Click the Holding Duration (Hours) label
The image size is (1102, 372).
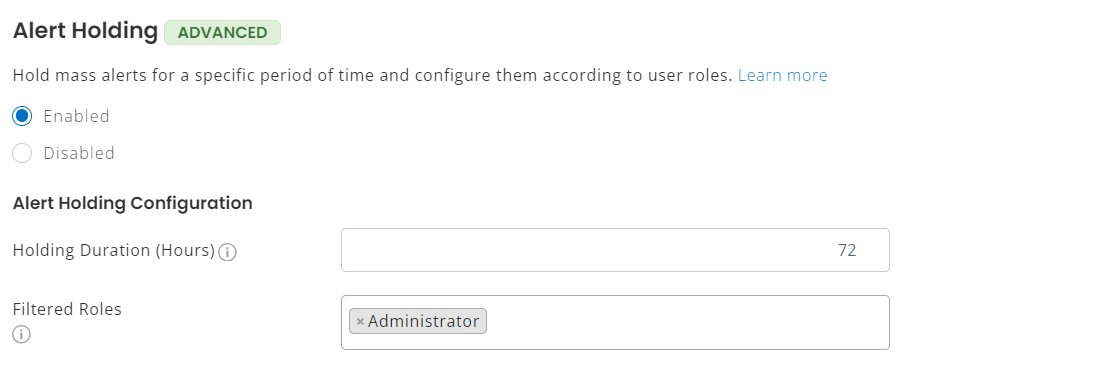[114, 250]
